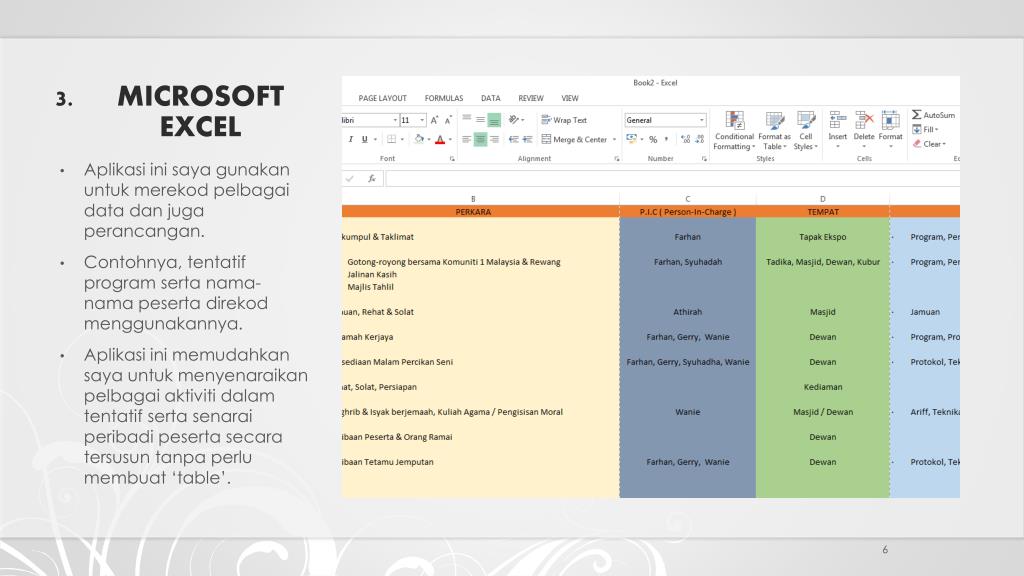The height and width of the screenshot is (576, 1024).
Task: Select cell containing Kediaman
Action: [823, 387]
